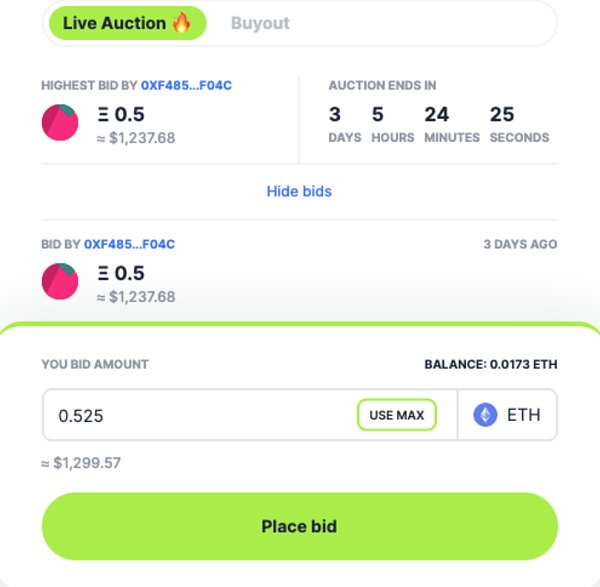The height and width of the screenshot is (587, 600).
Task: Click the Seconds countdown value
Action: coord(502,115)
